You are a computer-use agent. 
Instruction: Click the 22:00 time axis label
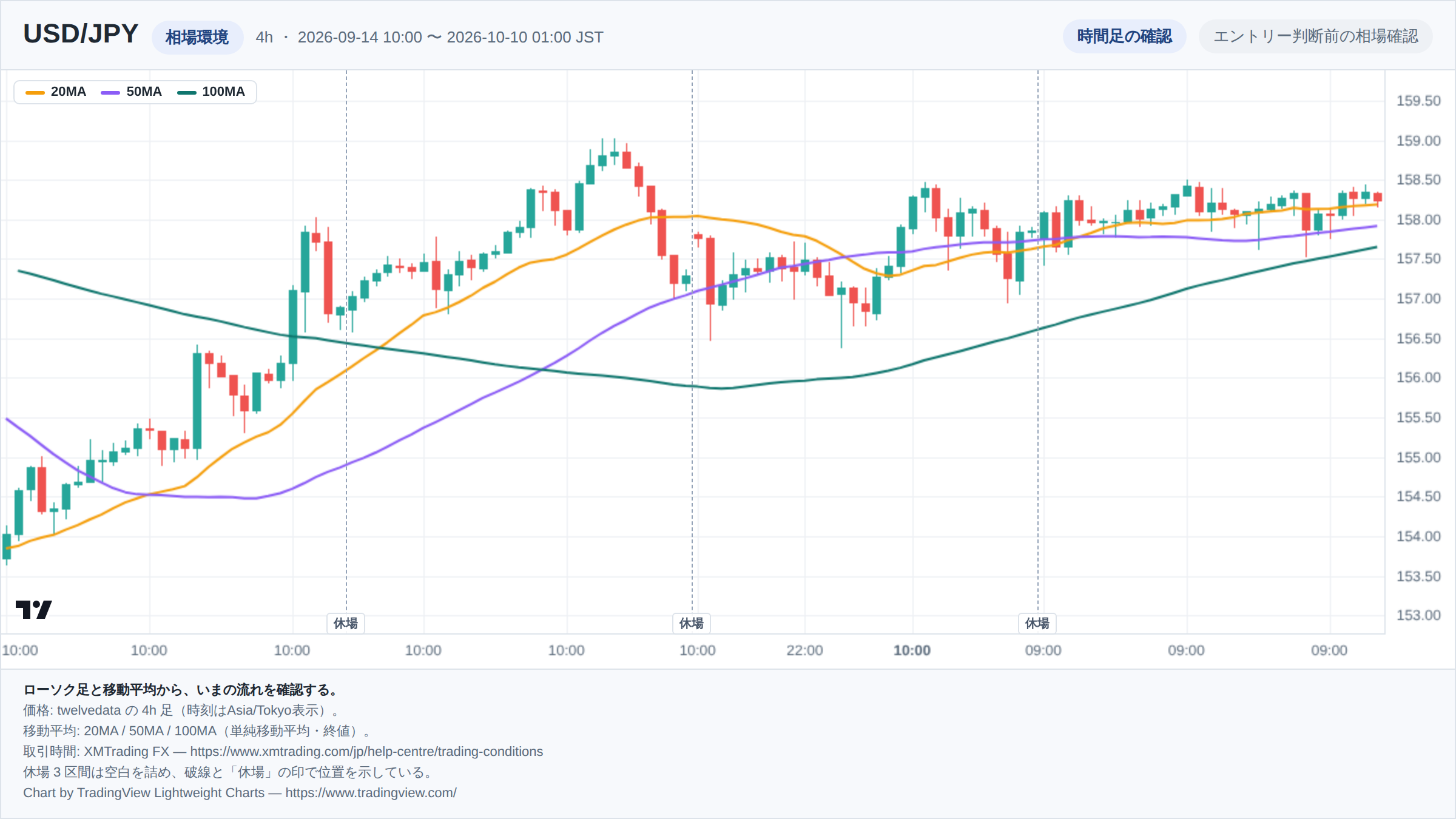(804, 650)
